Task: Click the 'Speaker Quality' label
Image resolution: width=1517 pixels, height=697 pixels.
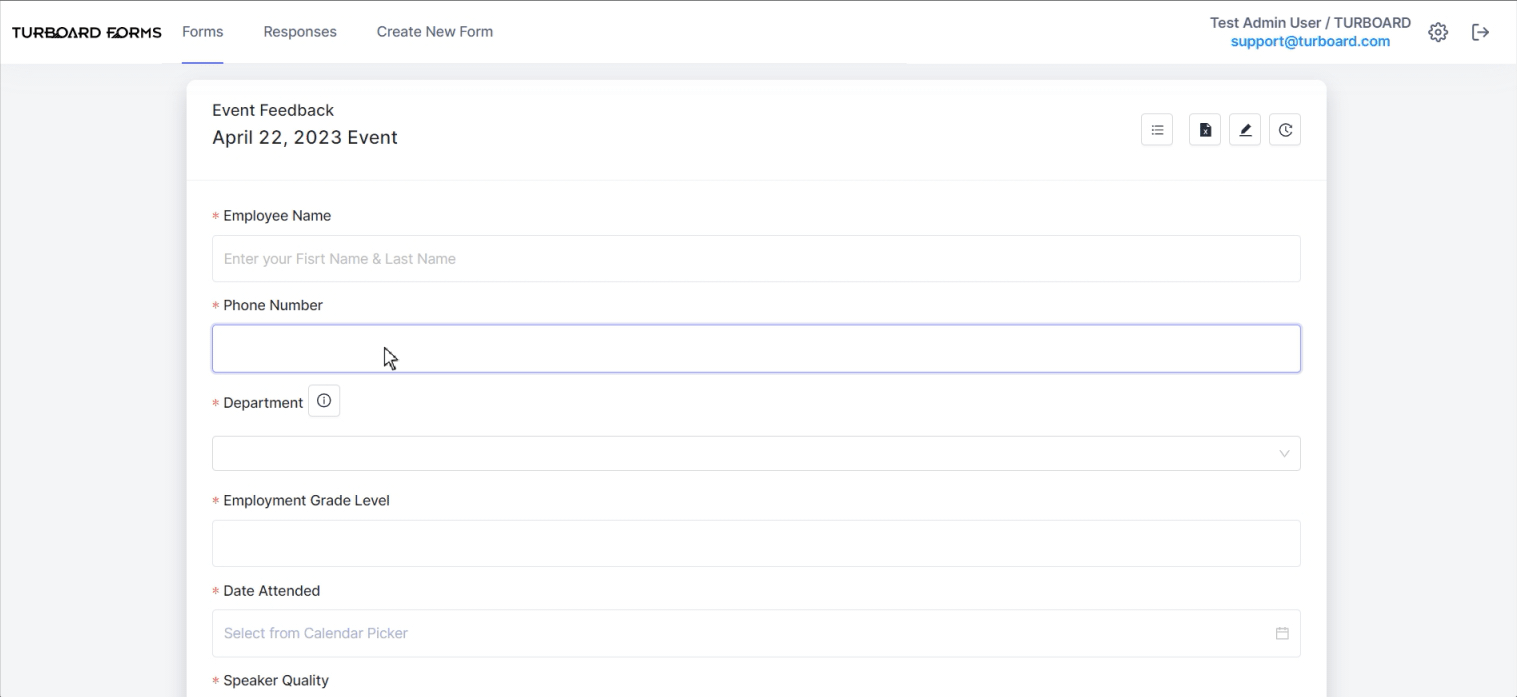Action: pyautogui.click(x=276, y=681)
